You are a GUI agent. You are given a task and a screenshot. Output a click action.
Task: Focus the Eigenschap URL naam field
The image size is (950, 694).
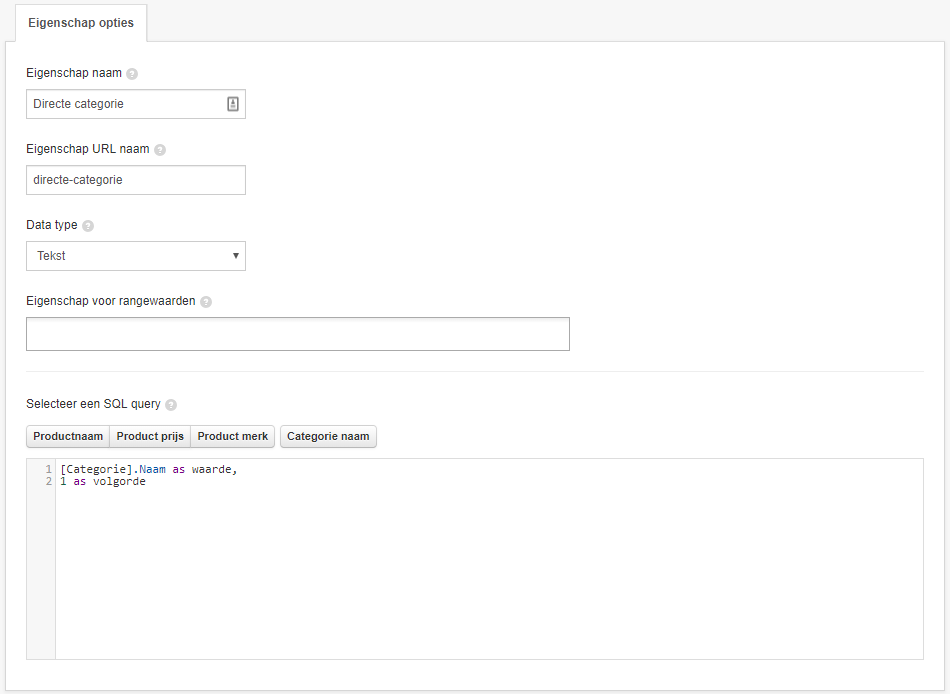click(136, 180)
